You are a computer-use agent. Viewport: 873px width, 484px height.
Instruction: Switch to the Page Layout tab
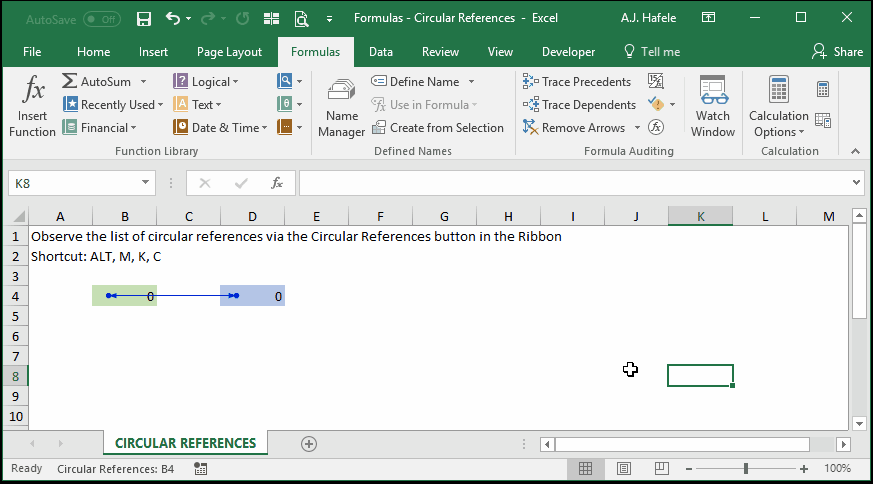coord(229,52)
